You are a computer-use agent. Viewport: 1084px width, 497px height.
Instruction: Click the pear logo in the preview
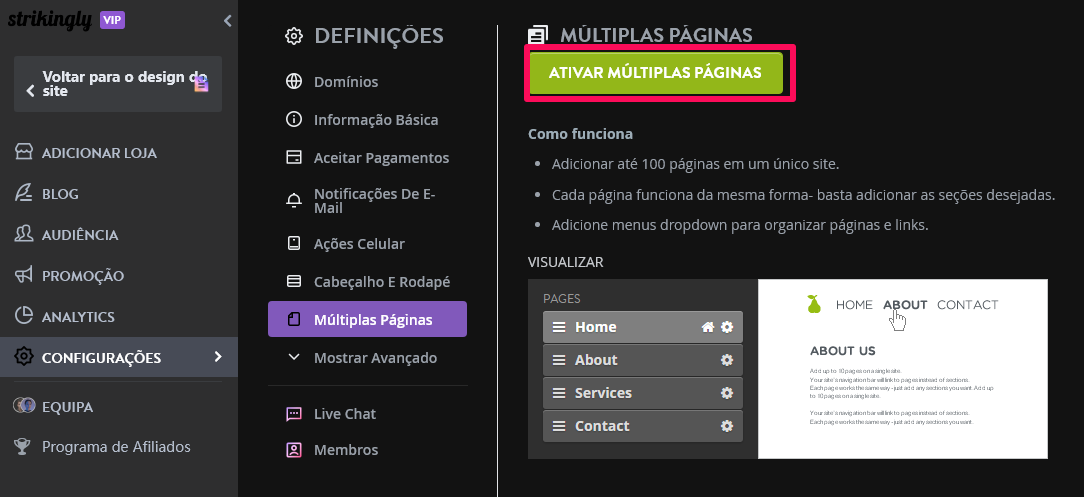pyautogui.click(x=814, y=303)
